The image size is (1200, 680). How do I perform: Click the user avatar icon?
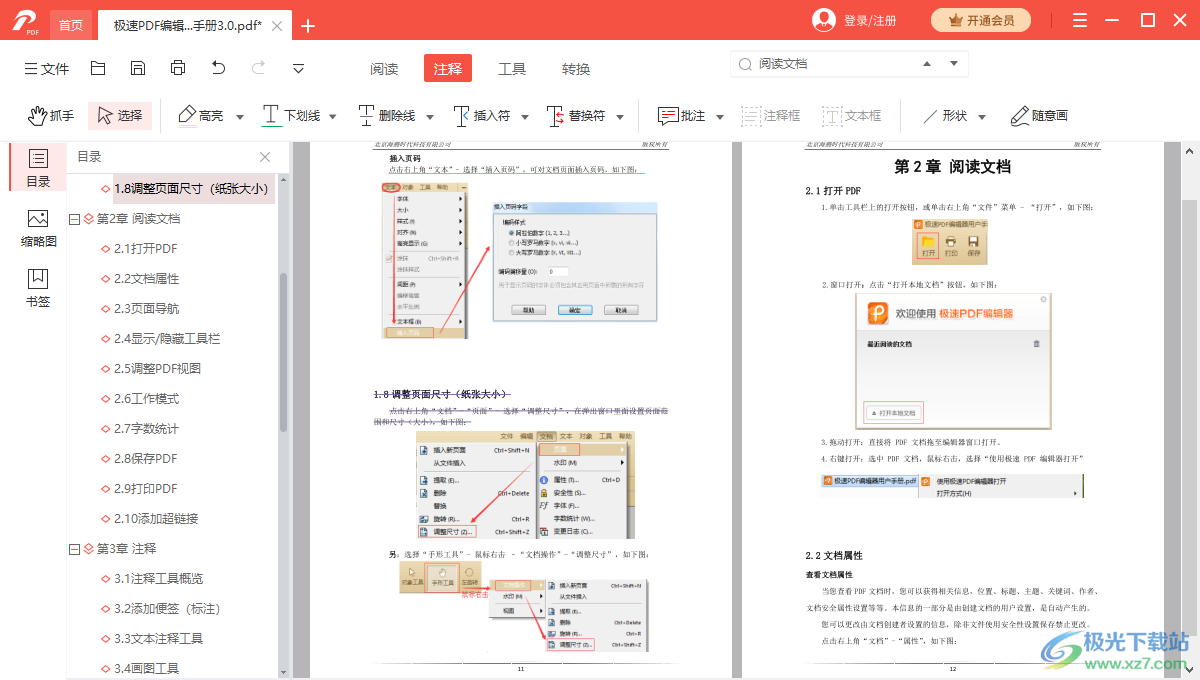pyautogui.click(x=824, y=20)
